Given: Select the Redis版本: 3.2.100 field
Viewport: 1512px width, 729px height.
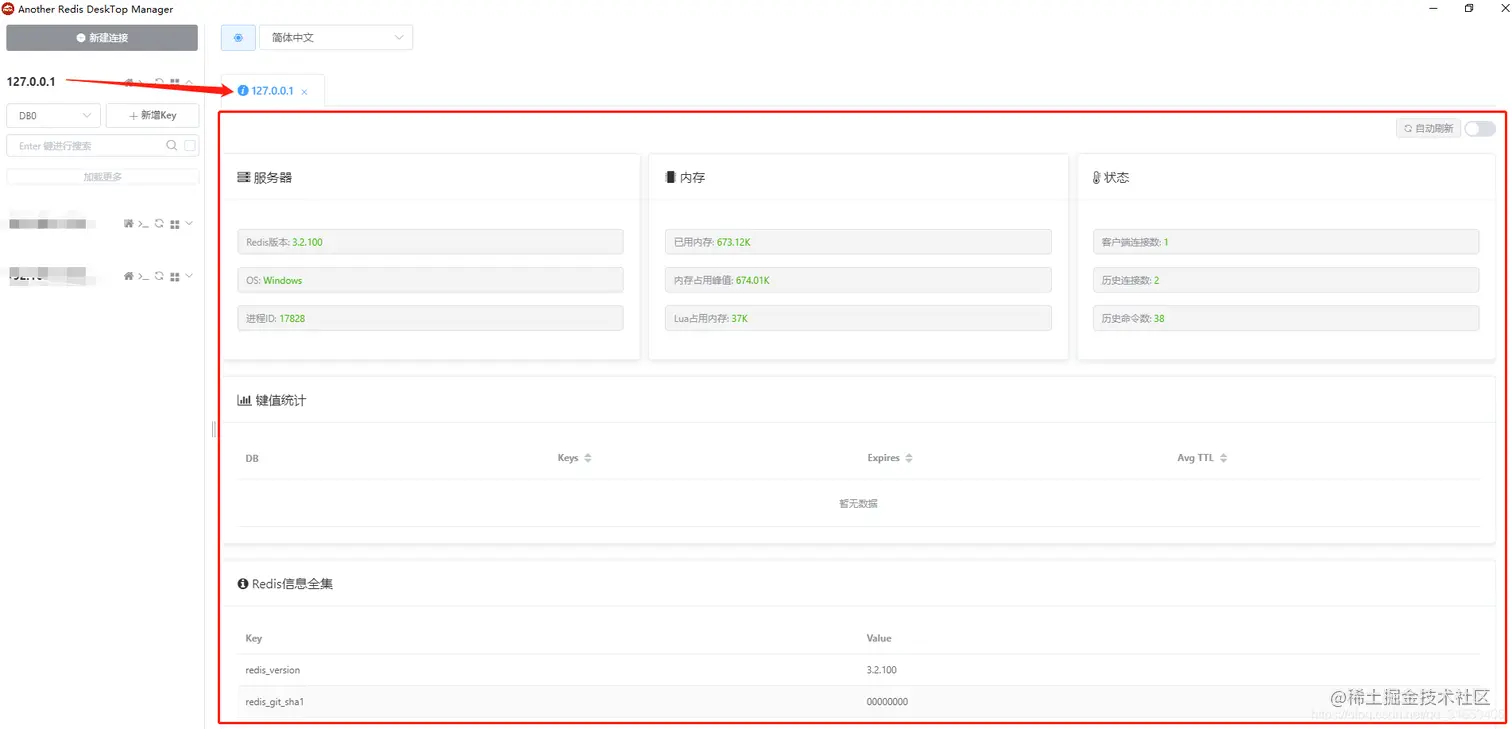Looking at the screenshot, I should click(430, 242).
